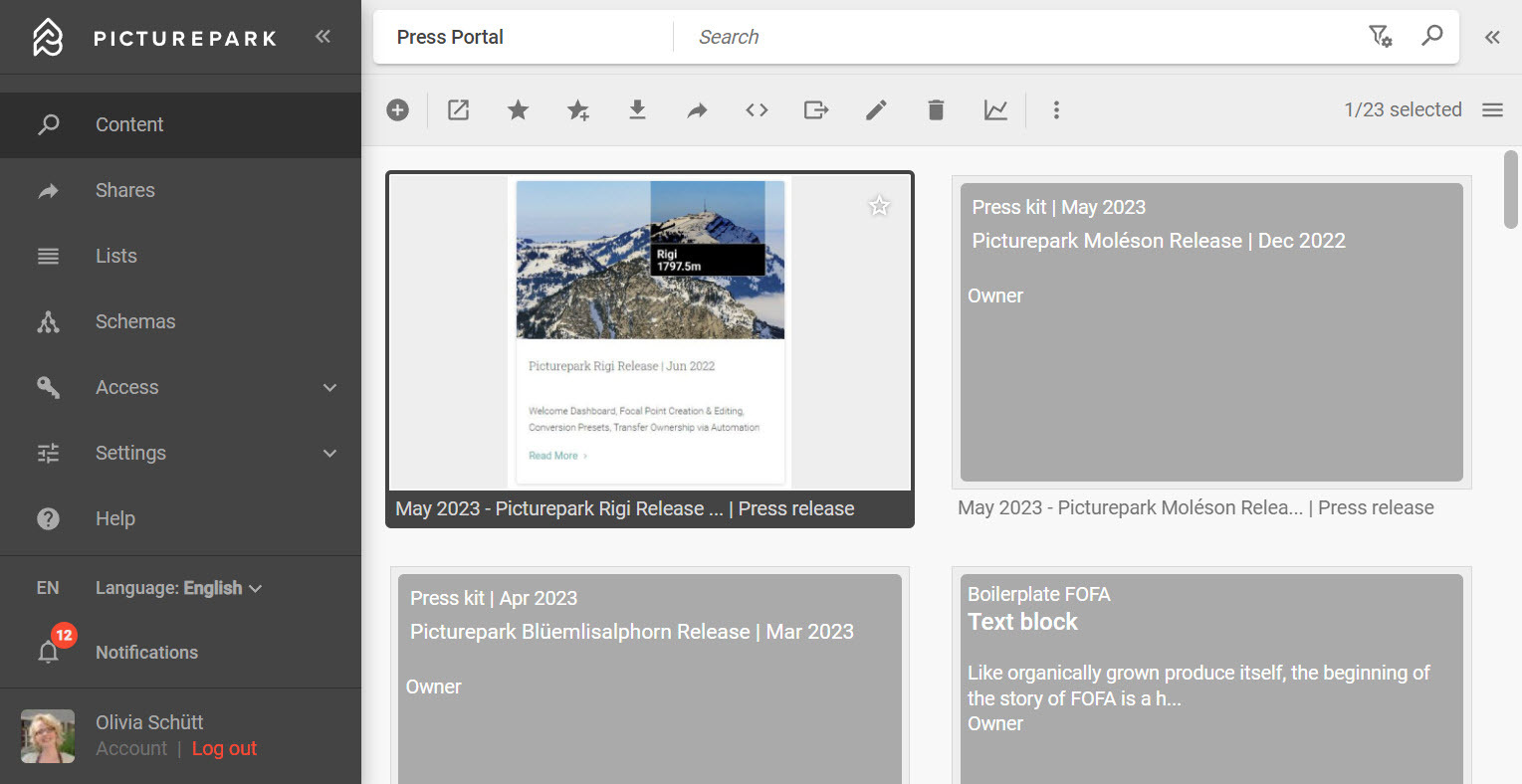Click the Help question mark icon
The image size is (1522, 784).
pyautogui.click(x=48, y=518)
